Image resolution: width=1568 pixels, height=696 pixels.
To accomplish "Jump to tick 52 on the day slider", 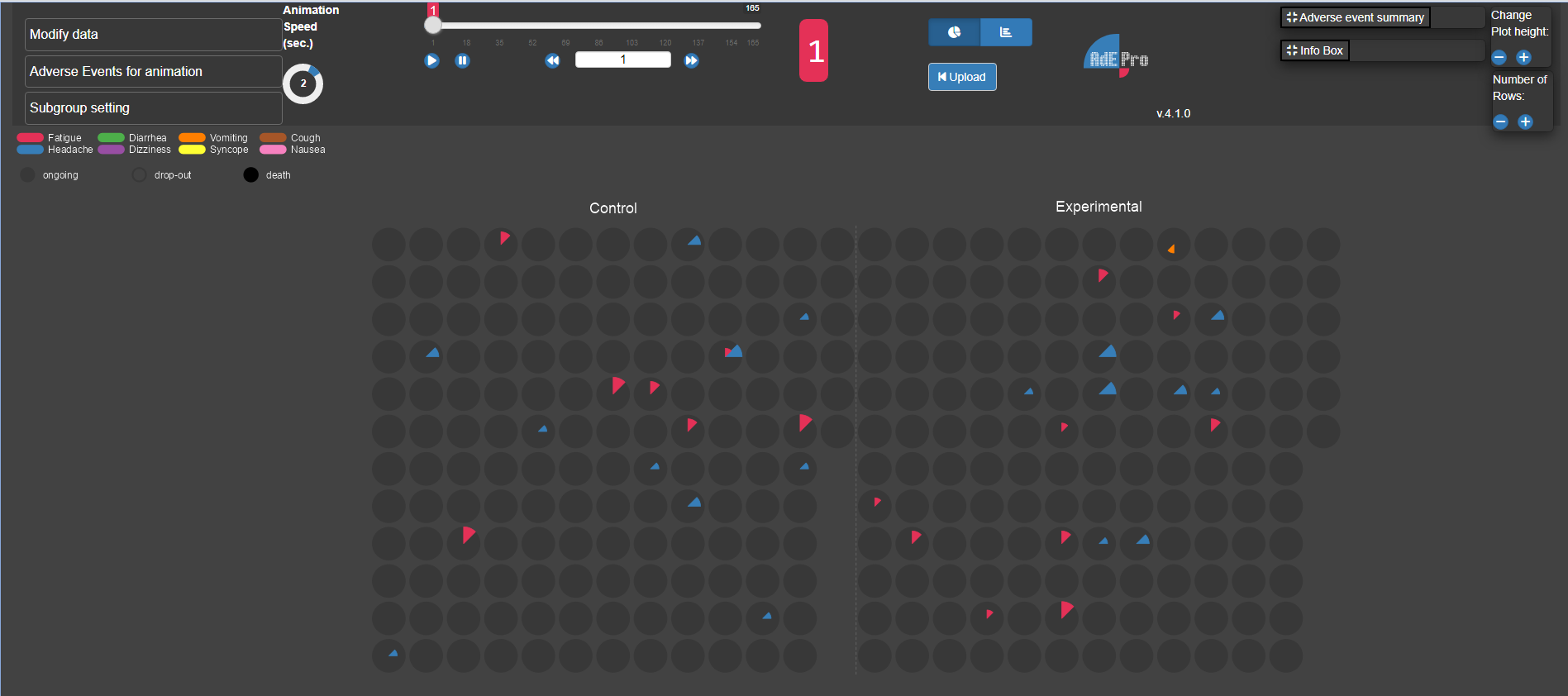I will (532, 42).
